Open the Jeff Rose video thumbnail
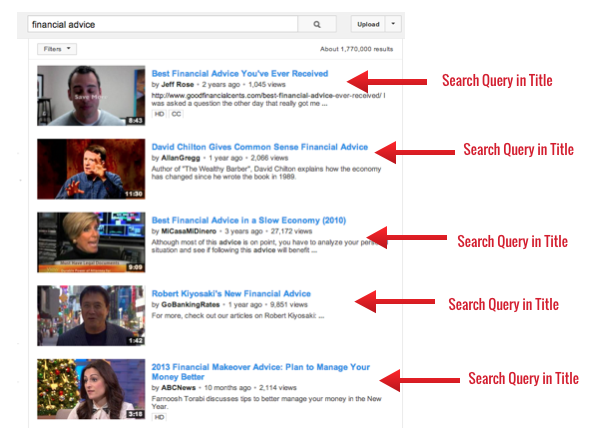The width and height of the screenshot is (594, 431). pyautogui.click(x=91, y=95)
